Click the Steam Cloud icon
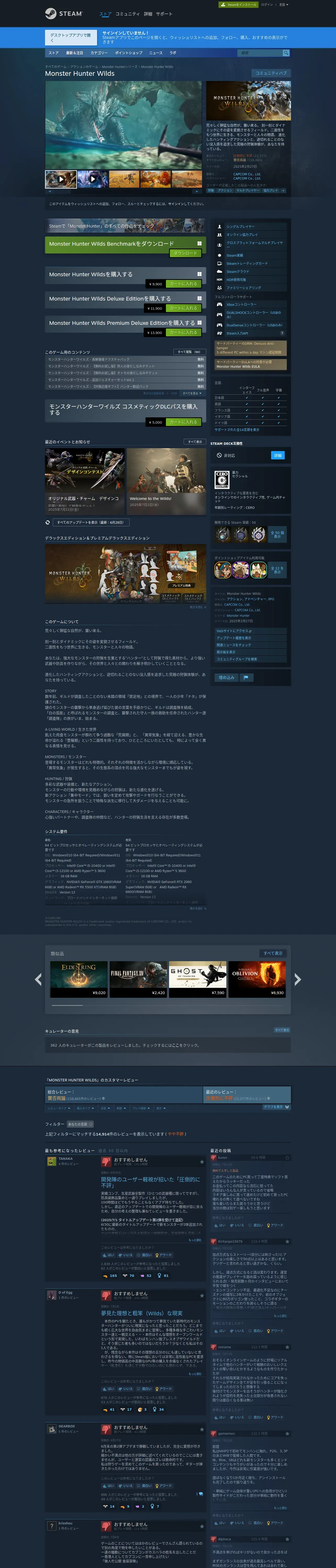This screenshot has height=1568, width=336. tap(220, 272)
